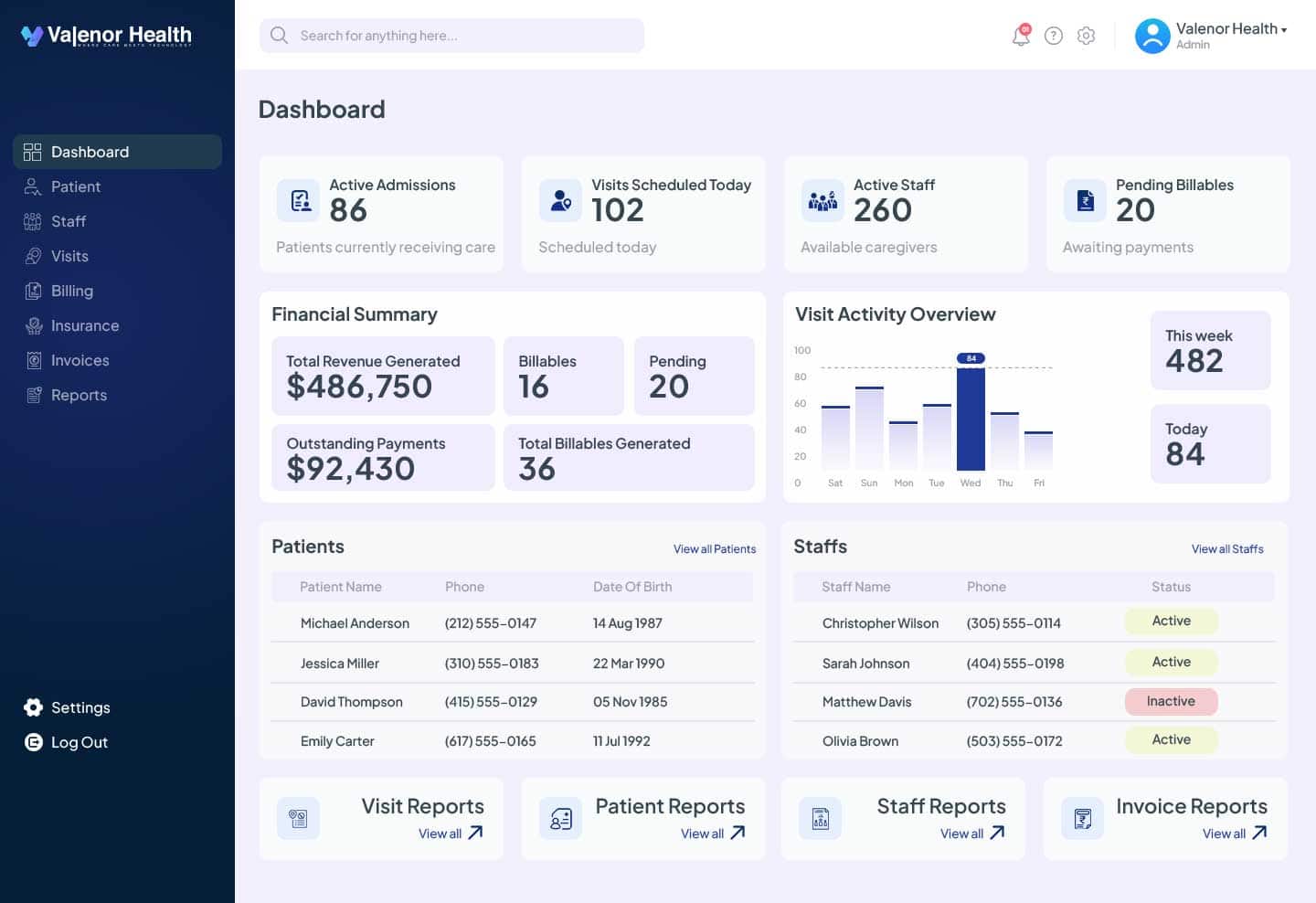
Task: Click the Sun bar in visit chart
Action: tap(869, 429)
